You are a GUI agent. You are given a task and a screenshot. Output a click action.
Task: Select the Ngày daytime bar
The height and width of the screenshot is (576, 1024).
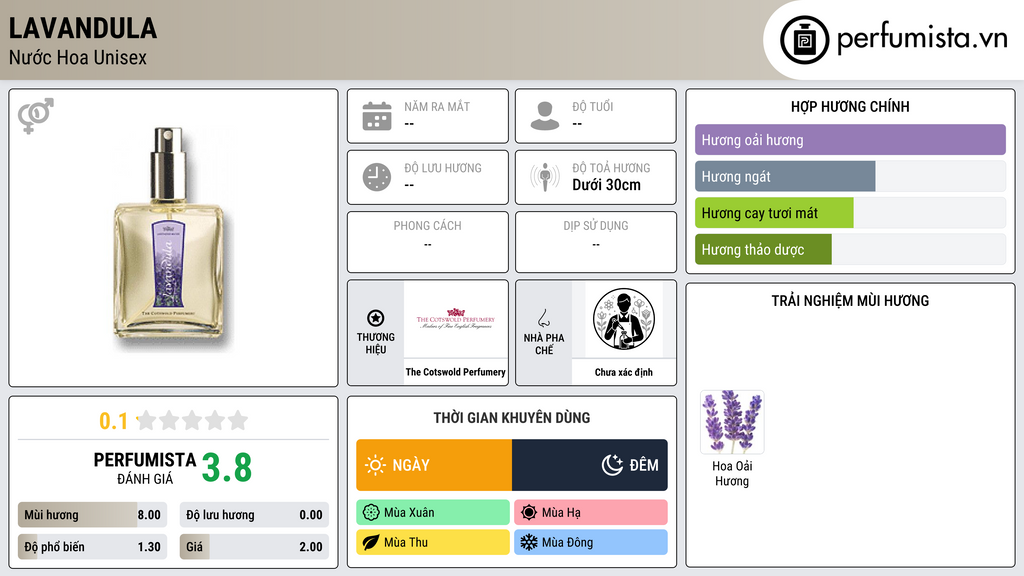pos(434,465)
